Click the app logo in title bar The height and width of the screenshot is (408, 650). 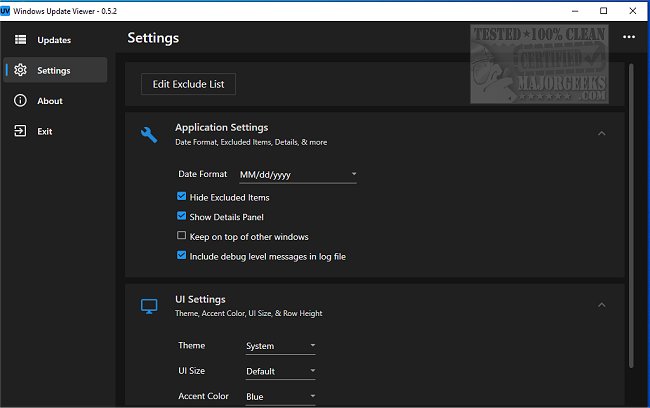click(x=7, y=10)
